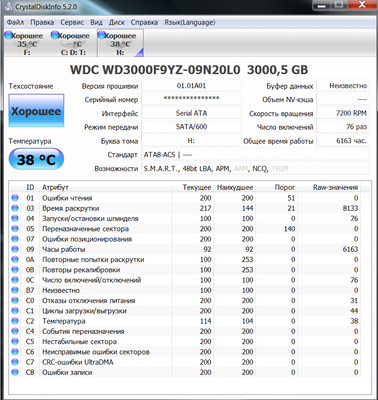Select the F: disk tab at 35 °C
The width and height of the screenshot is (378, 400).
tap(27, 43)
